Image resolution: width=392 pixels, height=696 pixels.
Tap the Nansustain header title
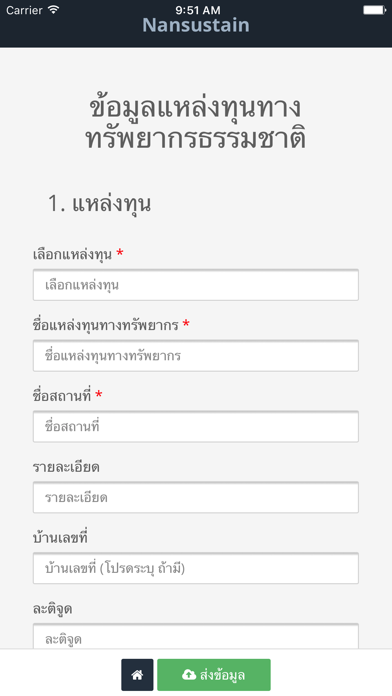pyautogui.click(x=196, y=25)
